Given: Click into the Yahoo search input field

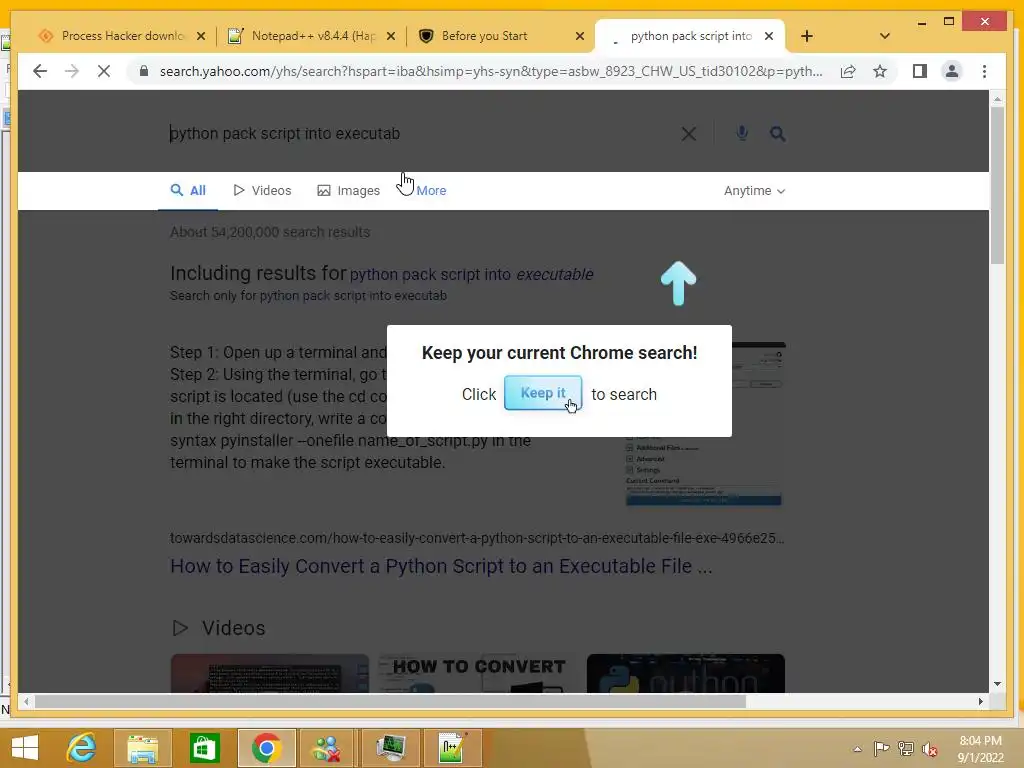Looking at the screenshot, I should (418, 134).
